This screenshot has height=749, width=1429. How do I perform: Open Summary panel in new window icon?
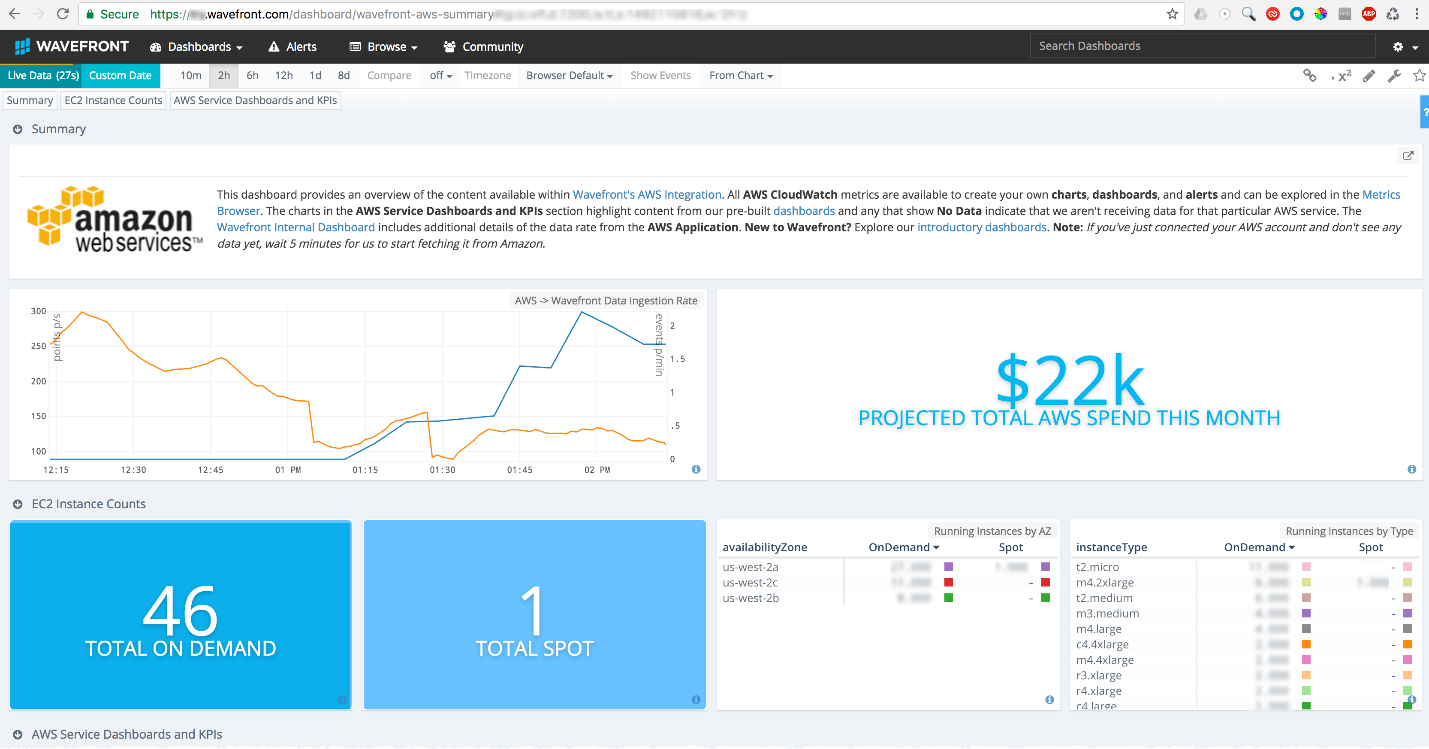point(1408,156)
